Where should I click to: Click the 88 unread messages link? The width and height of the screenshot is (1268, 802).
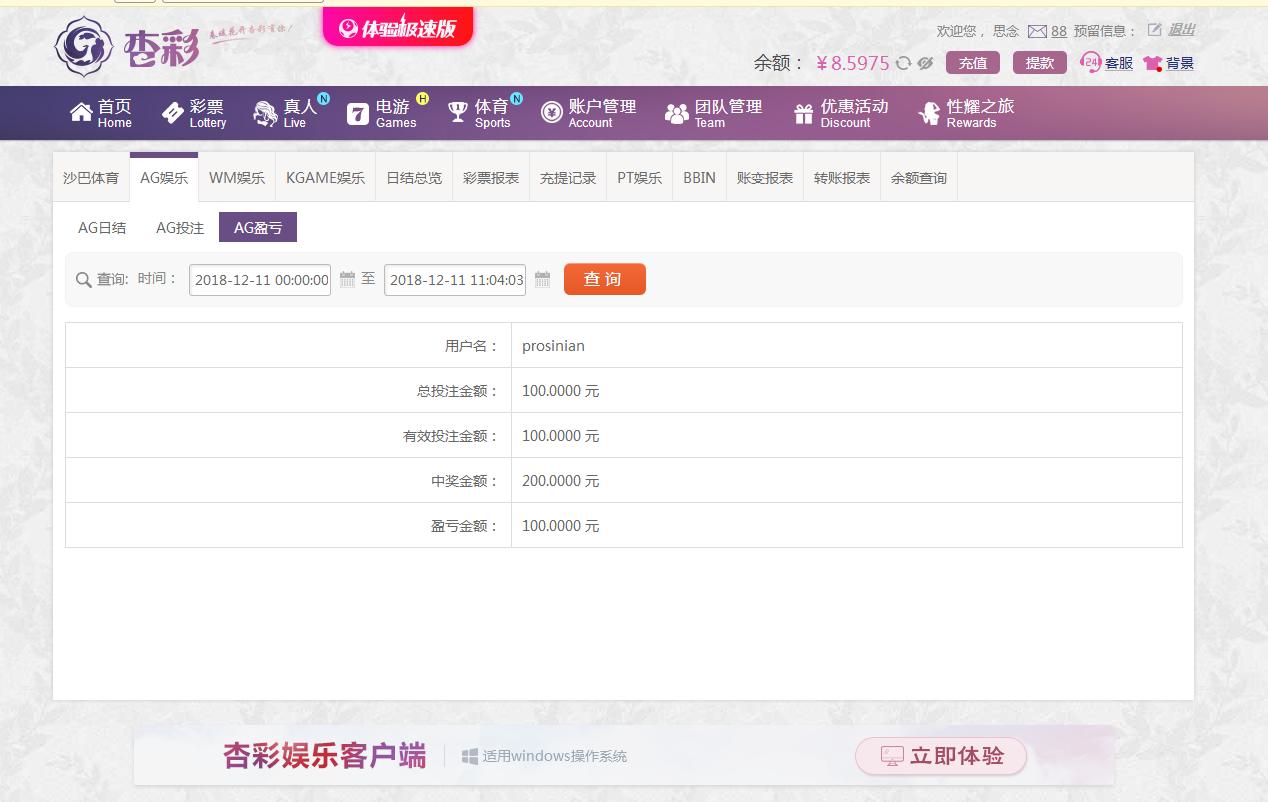[1059, 31]
